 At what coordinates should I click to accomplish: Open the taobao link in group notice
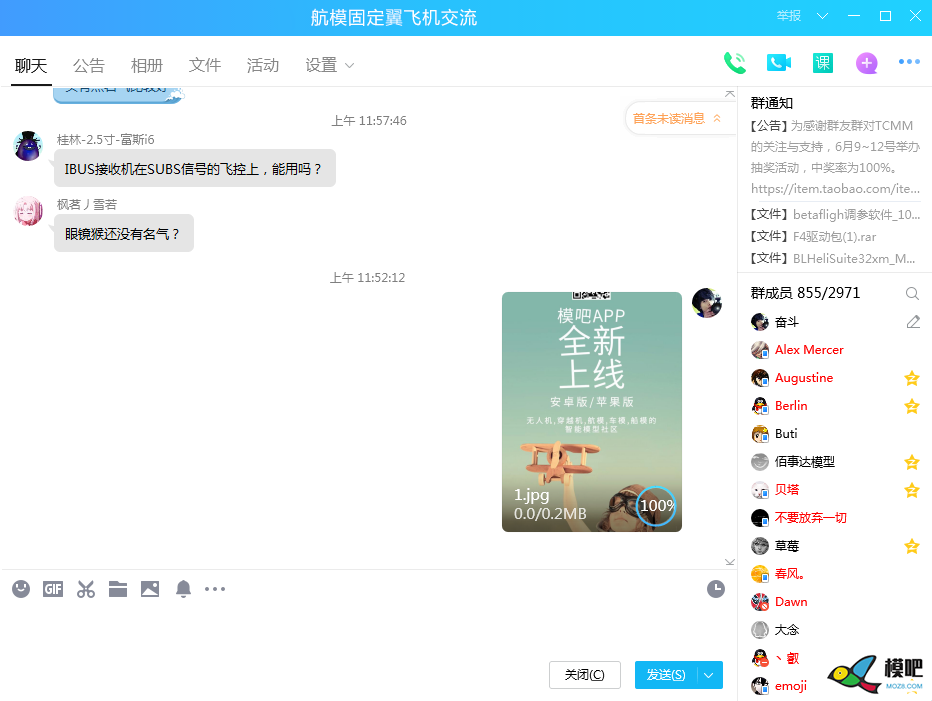click(835, 188)
